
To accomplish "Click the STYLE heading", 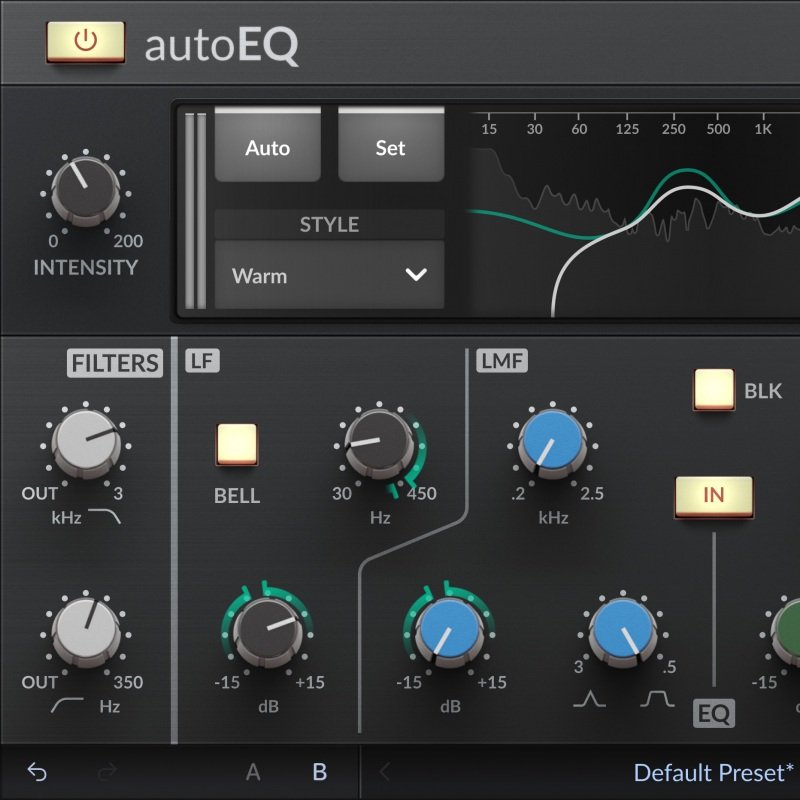I will pyautogui.click(x=329, y=224).
